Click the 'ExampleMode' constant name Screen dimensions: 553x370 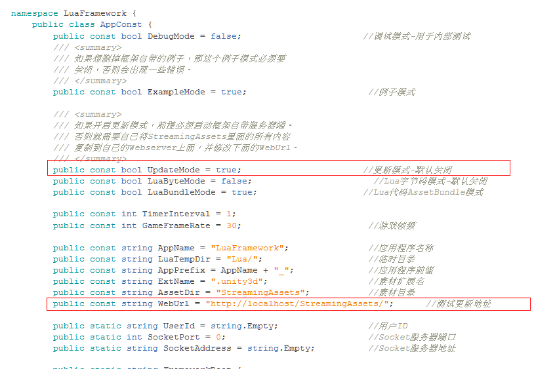tap(176, 92)
